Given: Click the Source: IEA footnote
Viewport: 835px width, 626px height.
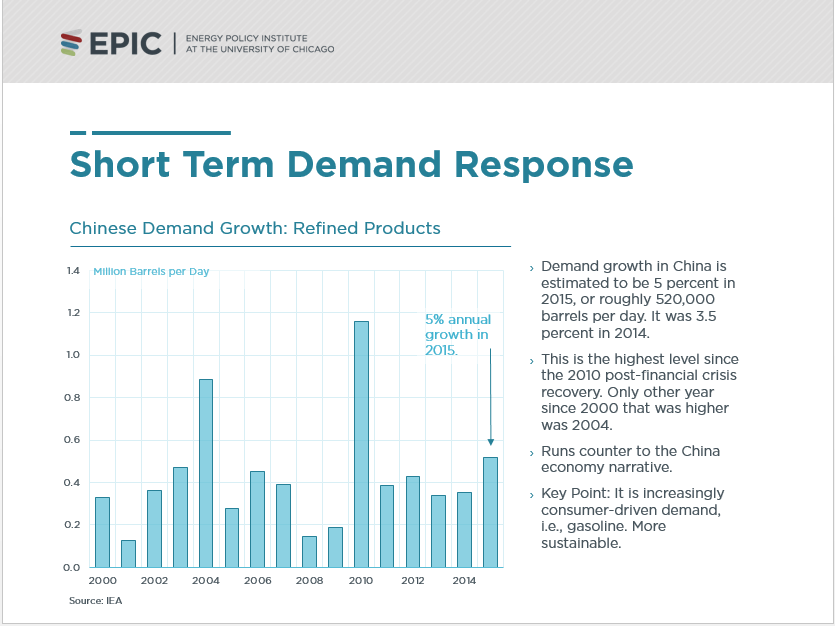Looking at the screenshot, I should 96,601.
